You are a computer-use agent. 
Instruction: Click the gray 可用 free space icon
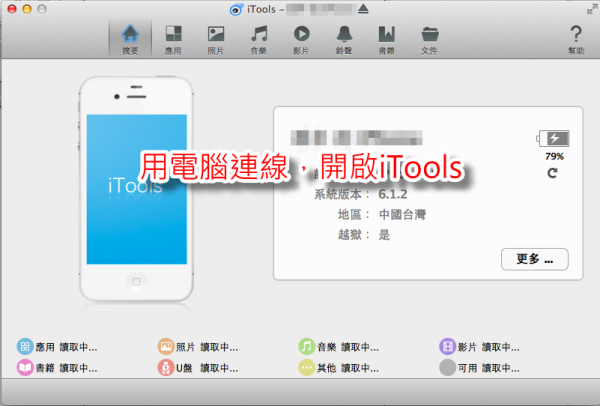tap(447, 368)
